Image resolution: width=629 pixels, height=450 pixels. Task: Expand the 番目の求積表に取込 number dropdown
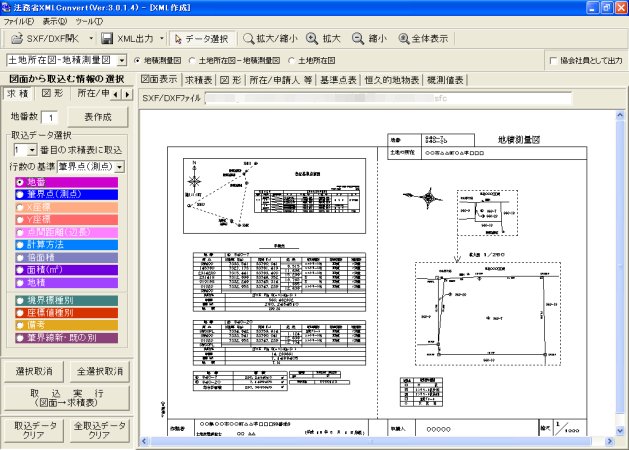click(x=32, y=150)
